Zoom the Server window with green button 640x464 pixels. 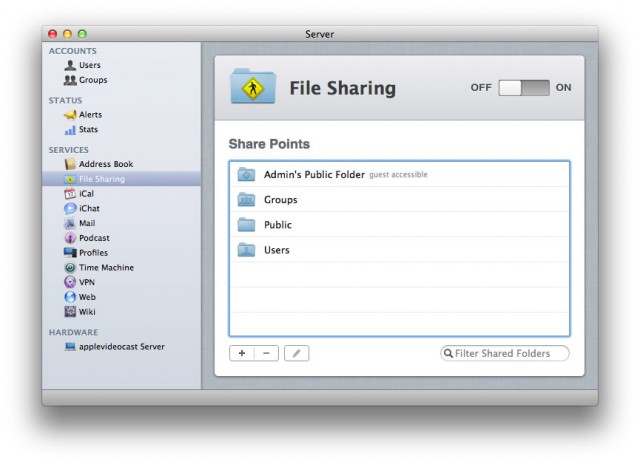(82, 34)
